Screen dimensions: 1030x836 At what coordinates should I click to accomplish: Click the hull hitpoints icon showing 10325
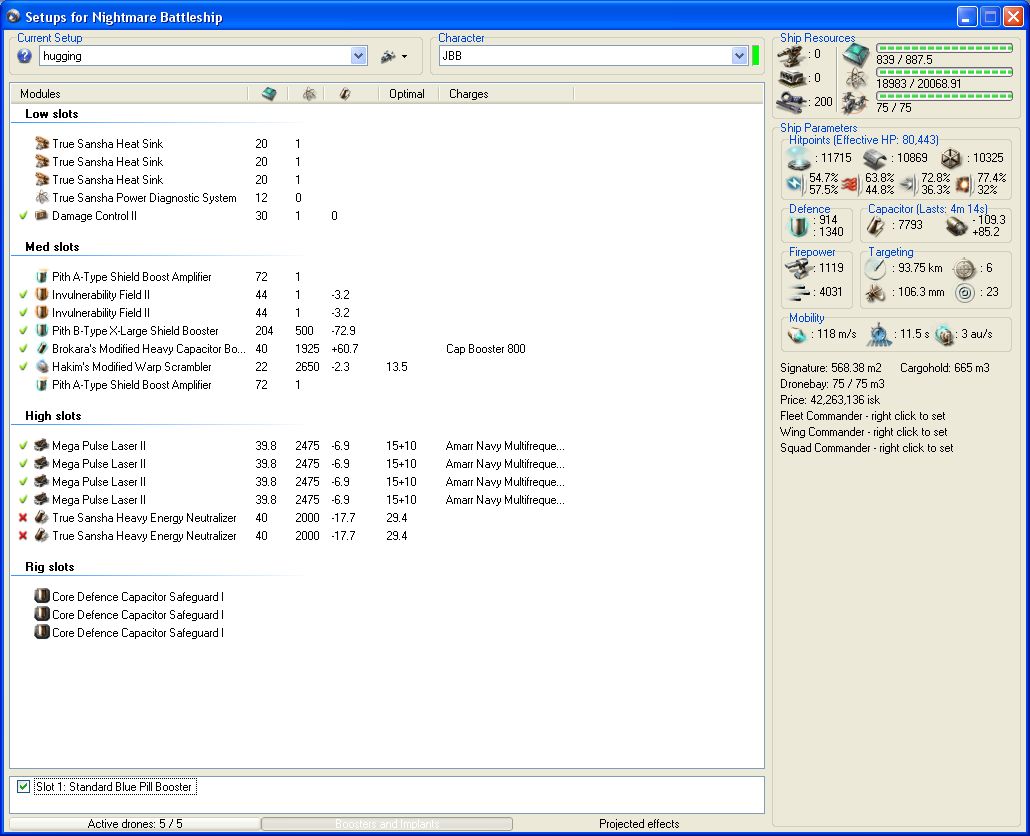tap(951, 158)
